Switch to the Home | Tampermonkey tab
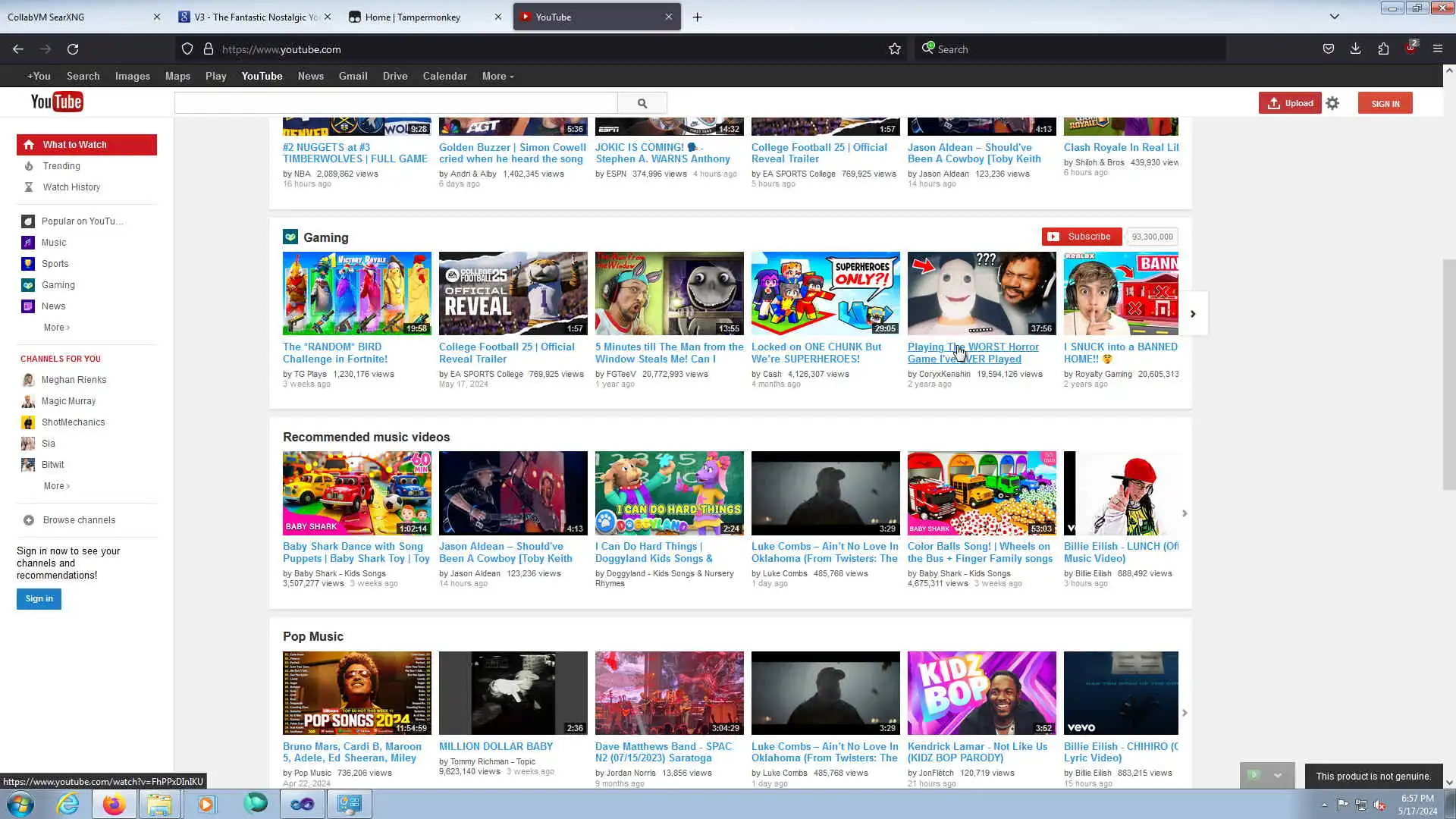 pos(413,17)
